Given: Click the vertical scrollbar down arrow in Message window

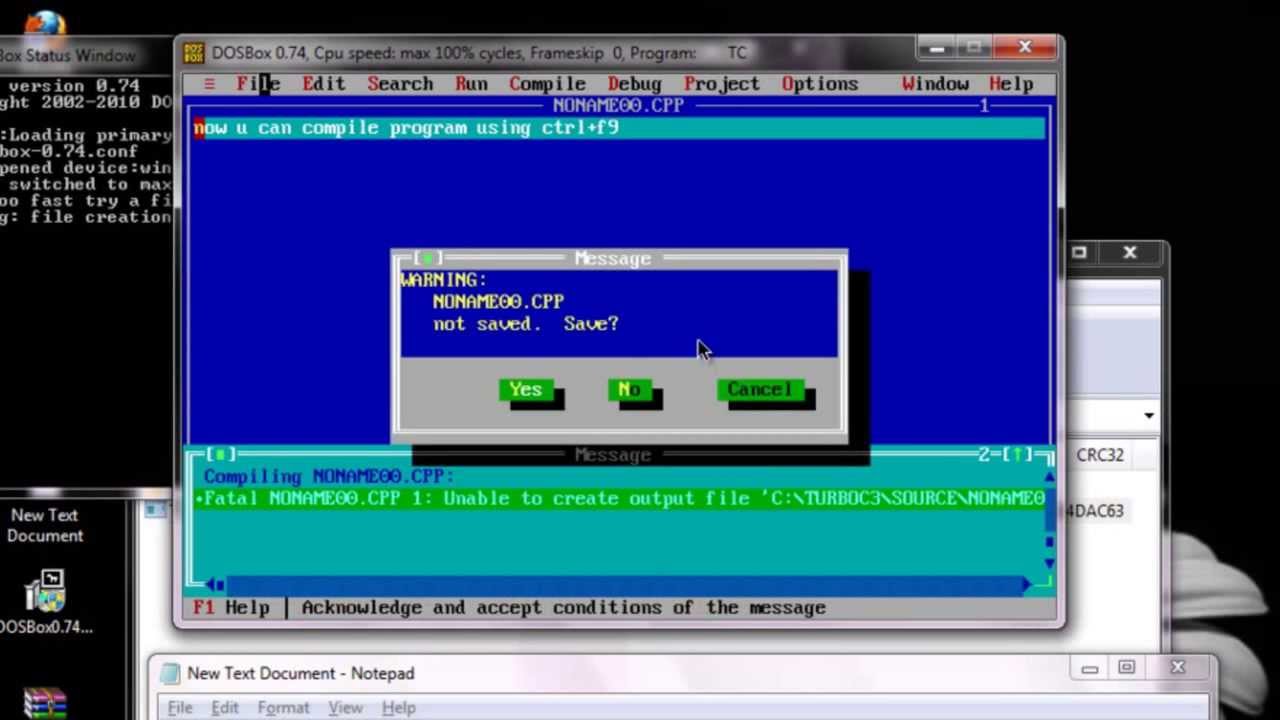Looking at the screenshot, I should (x=1049, y=563).
